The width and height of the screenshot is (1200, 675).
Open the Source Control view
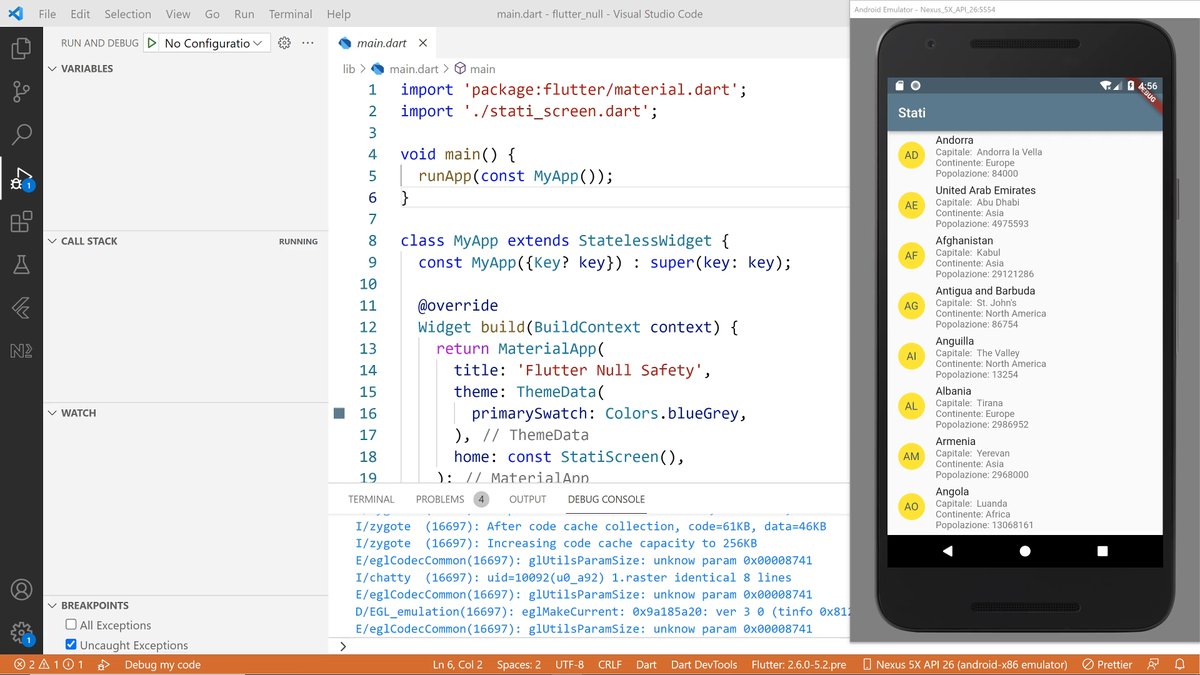pos(20,92)
